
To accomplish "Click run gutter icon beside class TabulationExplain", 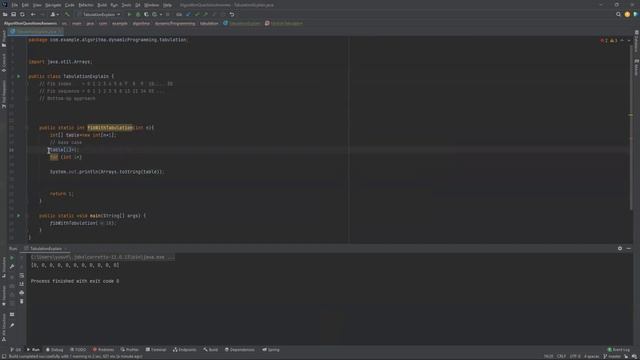I will (18, 76).
